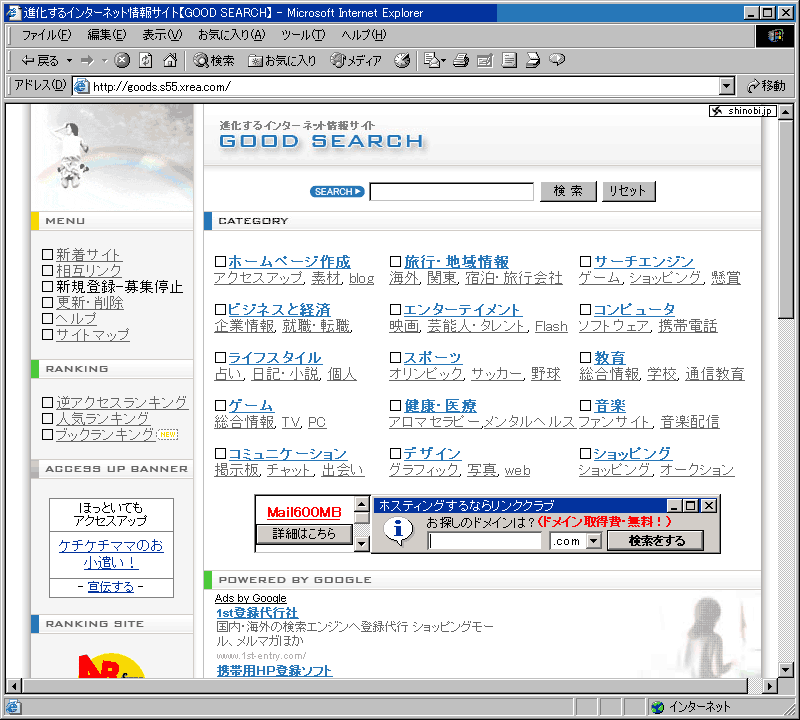This screenshot has height=720, width=800.
Task: Click the page vertical scrollbar down arrow
Action: click(x=786, y=669)
